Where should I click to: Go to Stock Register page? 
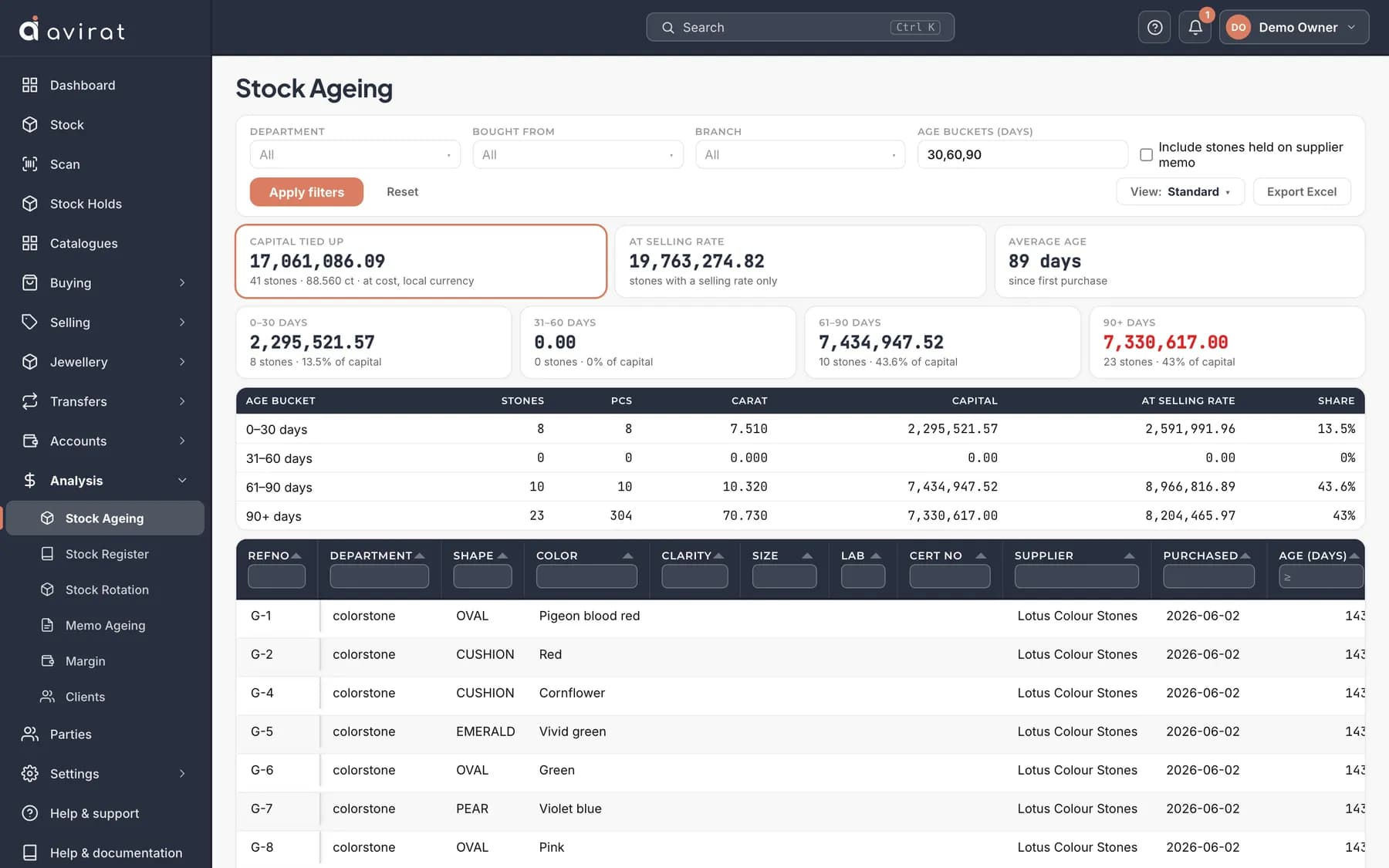[106, 554]
